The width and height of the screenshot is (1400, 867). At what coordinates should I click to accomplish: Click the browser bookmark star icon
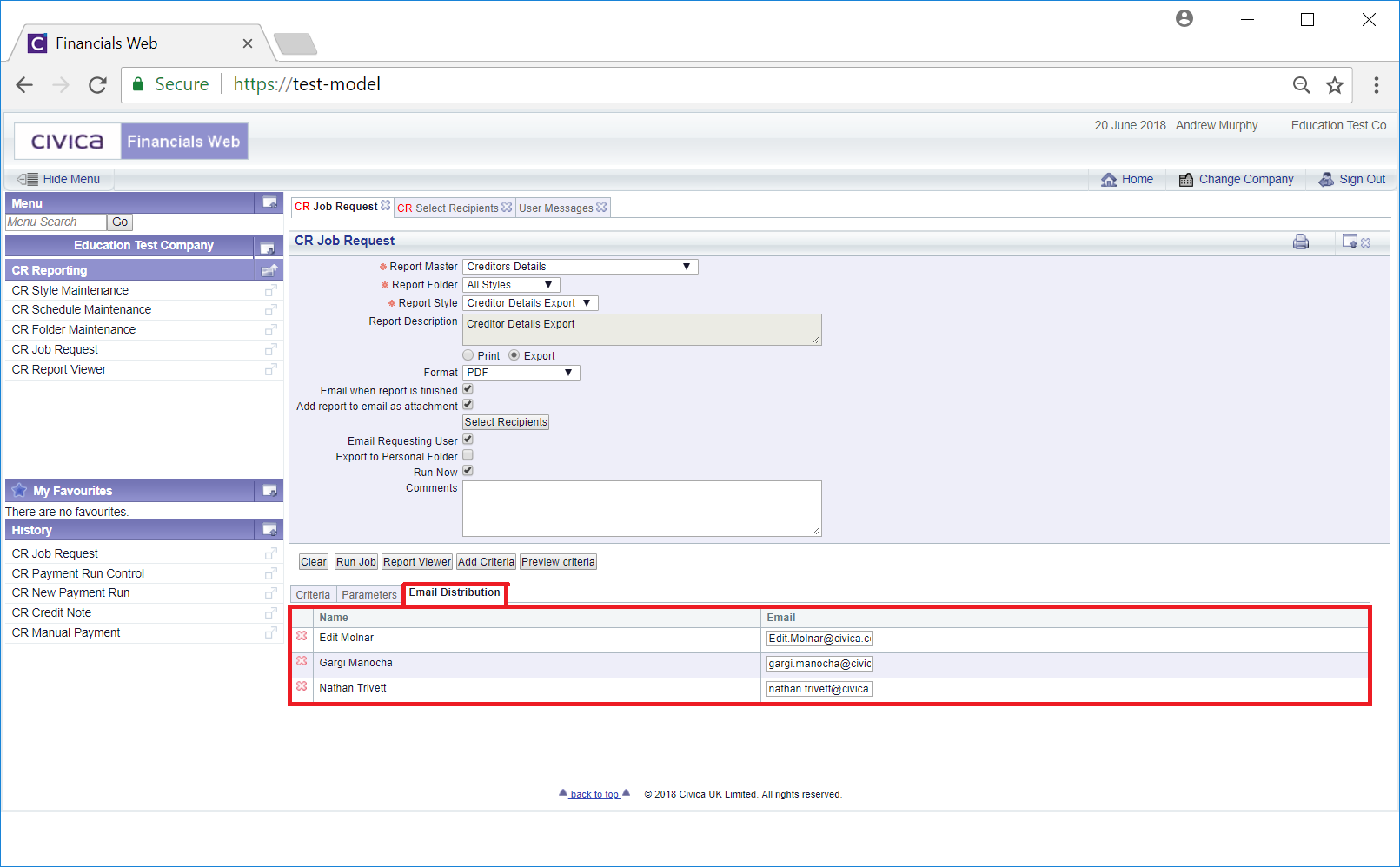tap(1335, 85)
